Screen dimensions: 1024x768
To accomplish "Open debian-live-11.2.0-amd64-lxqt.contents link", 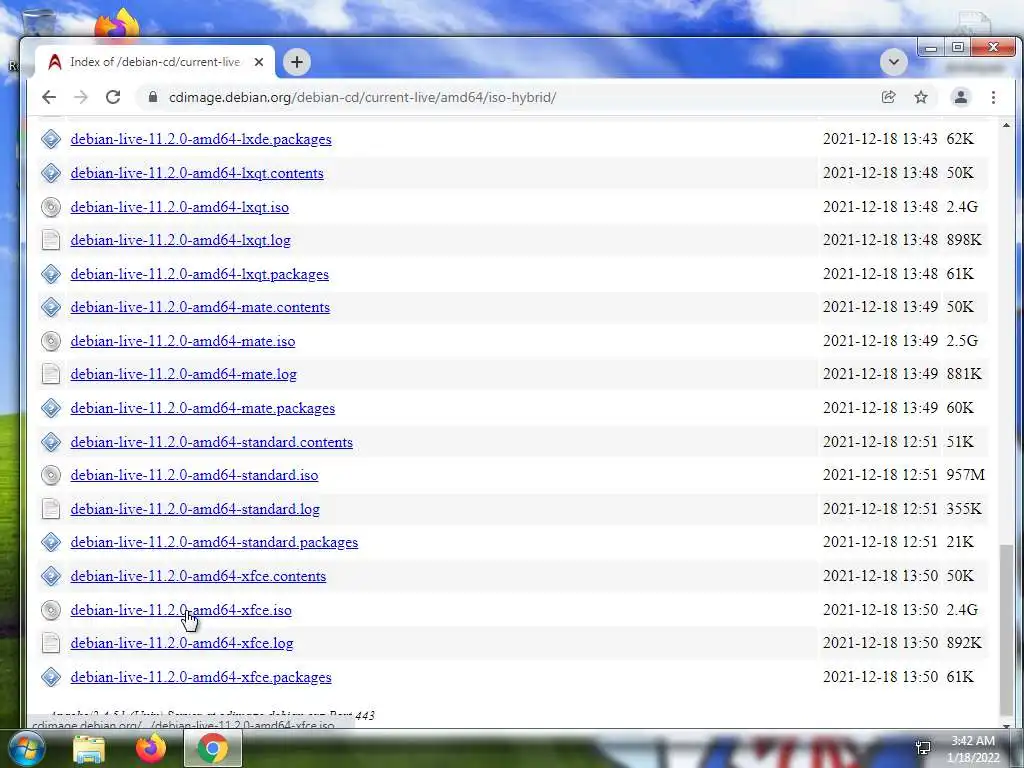I will [x=197, y=173].
